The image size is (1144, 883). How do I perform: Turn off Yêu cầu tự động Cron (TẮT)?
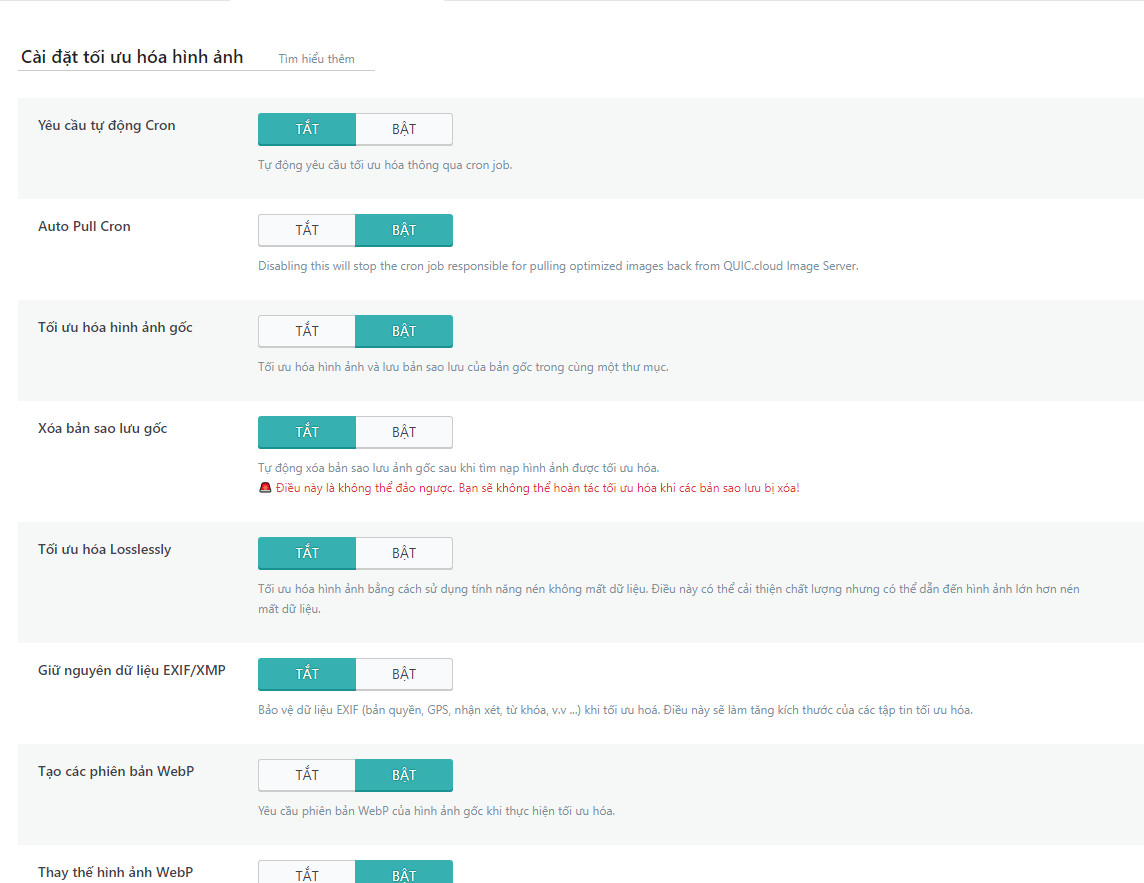[307, 129]
